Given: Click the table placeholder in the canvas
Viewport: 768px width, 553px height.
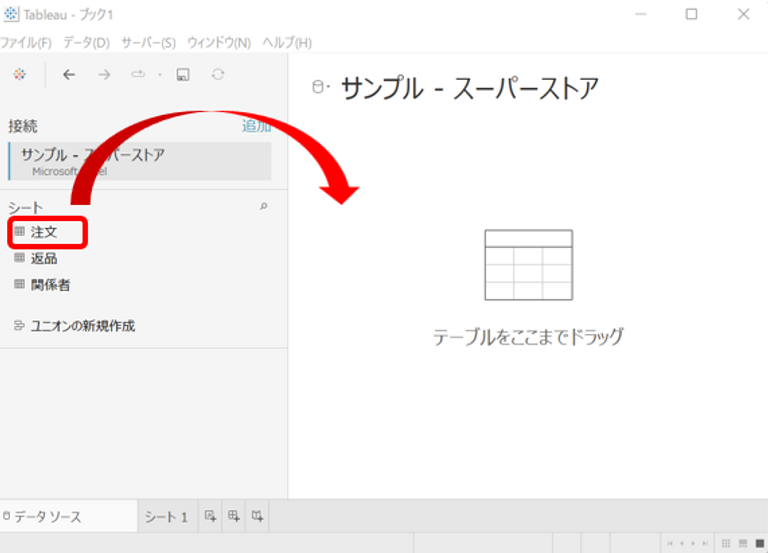Looking at the screenshot, I should click(528, 265).
